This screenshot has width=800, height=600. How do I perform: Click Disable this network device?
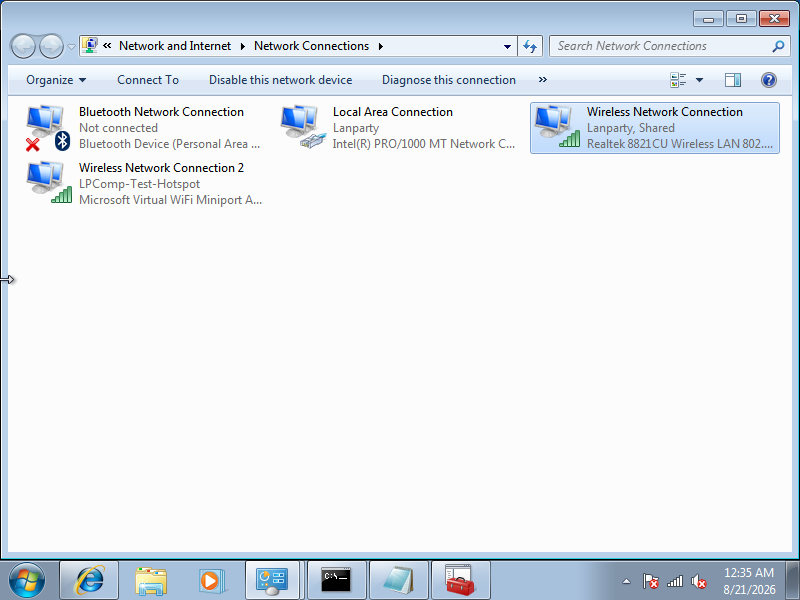(x=281, y=80)
